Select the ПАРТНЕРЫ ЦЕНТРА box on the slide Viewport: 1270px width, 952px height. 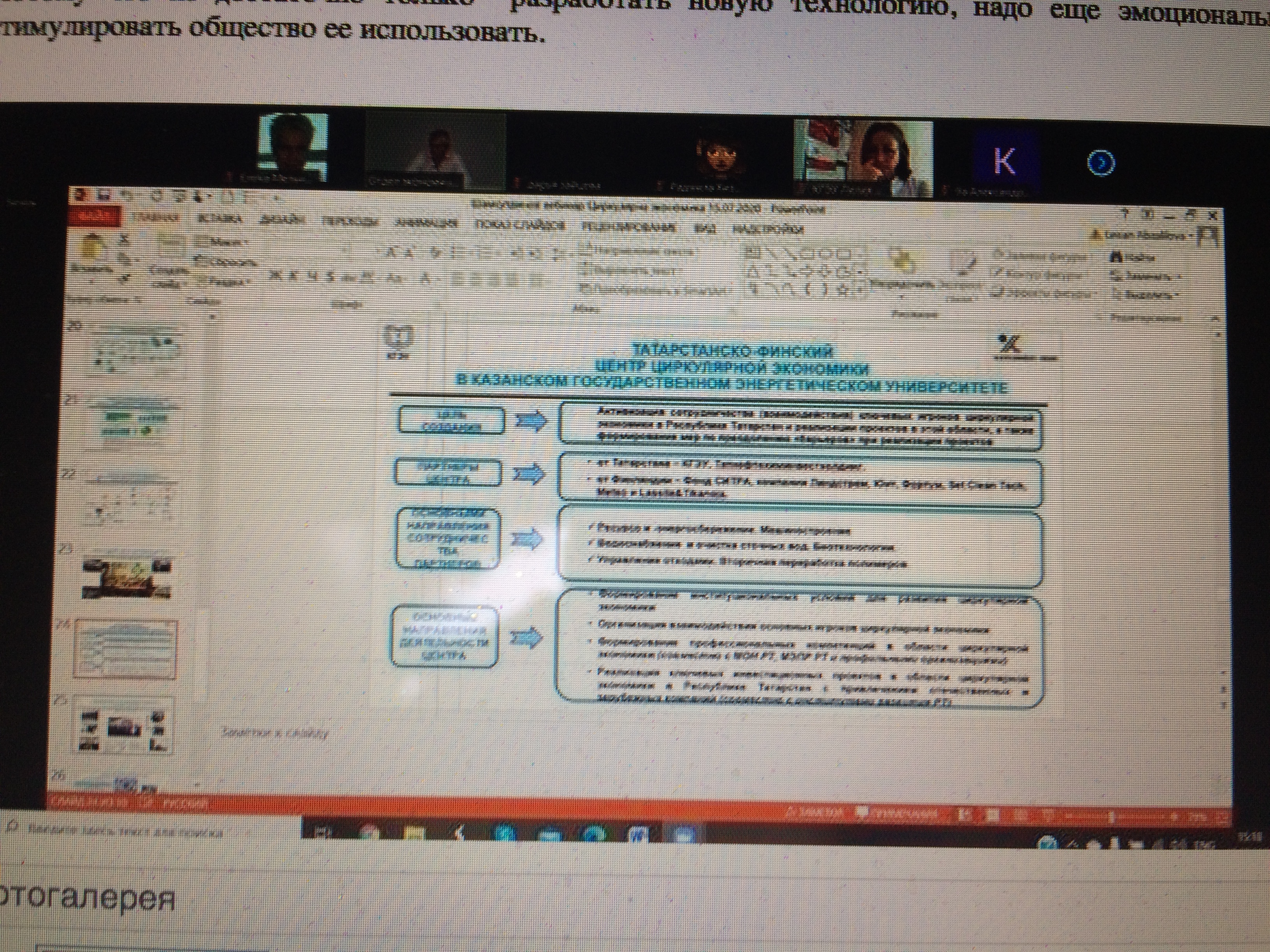(448, 473)
